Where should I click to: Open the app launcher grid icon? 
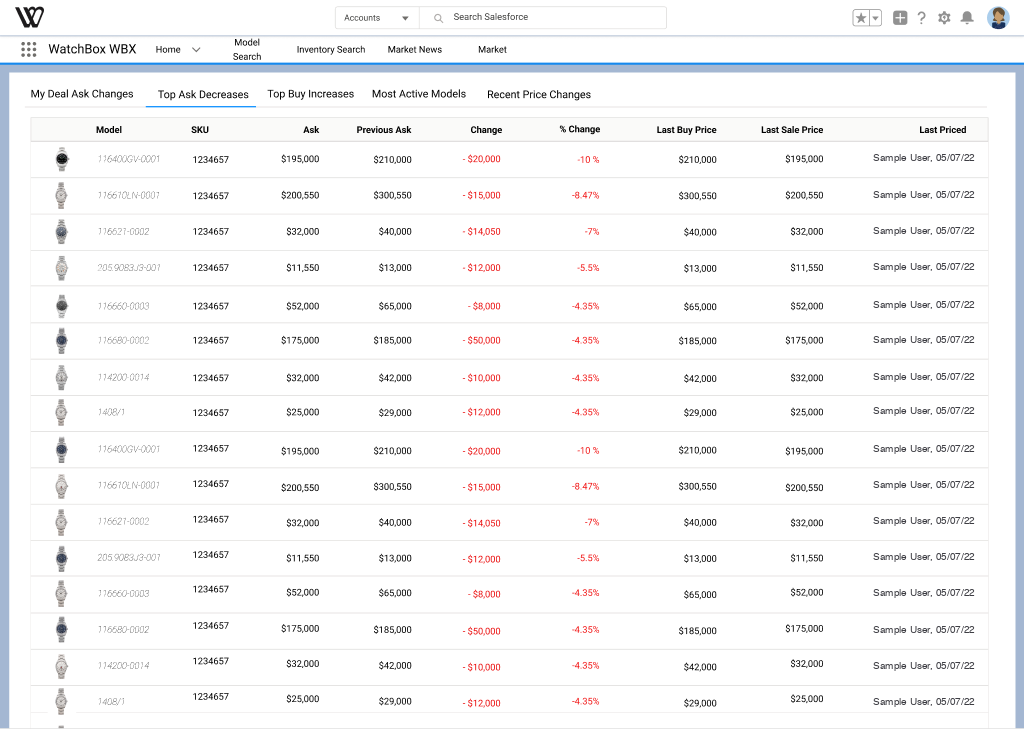[x=28, y=49]
